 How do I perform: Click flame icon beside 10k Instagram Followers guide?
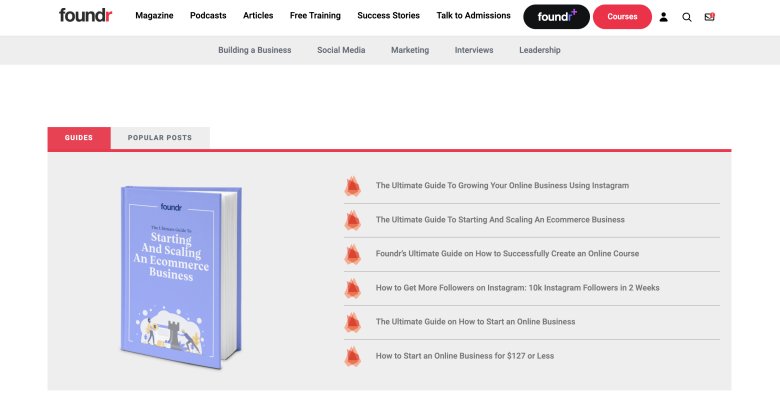353,288
